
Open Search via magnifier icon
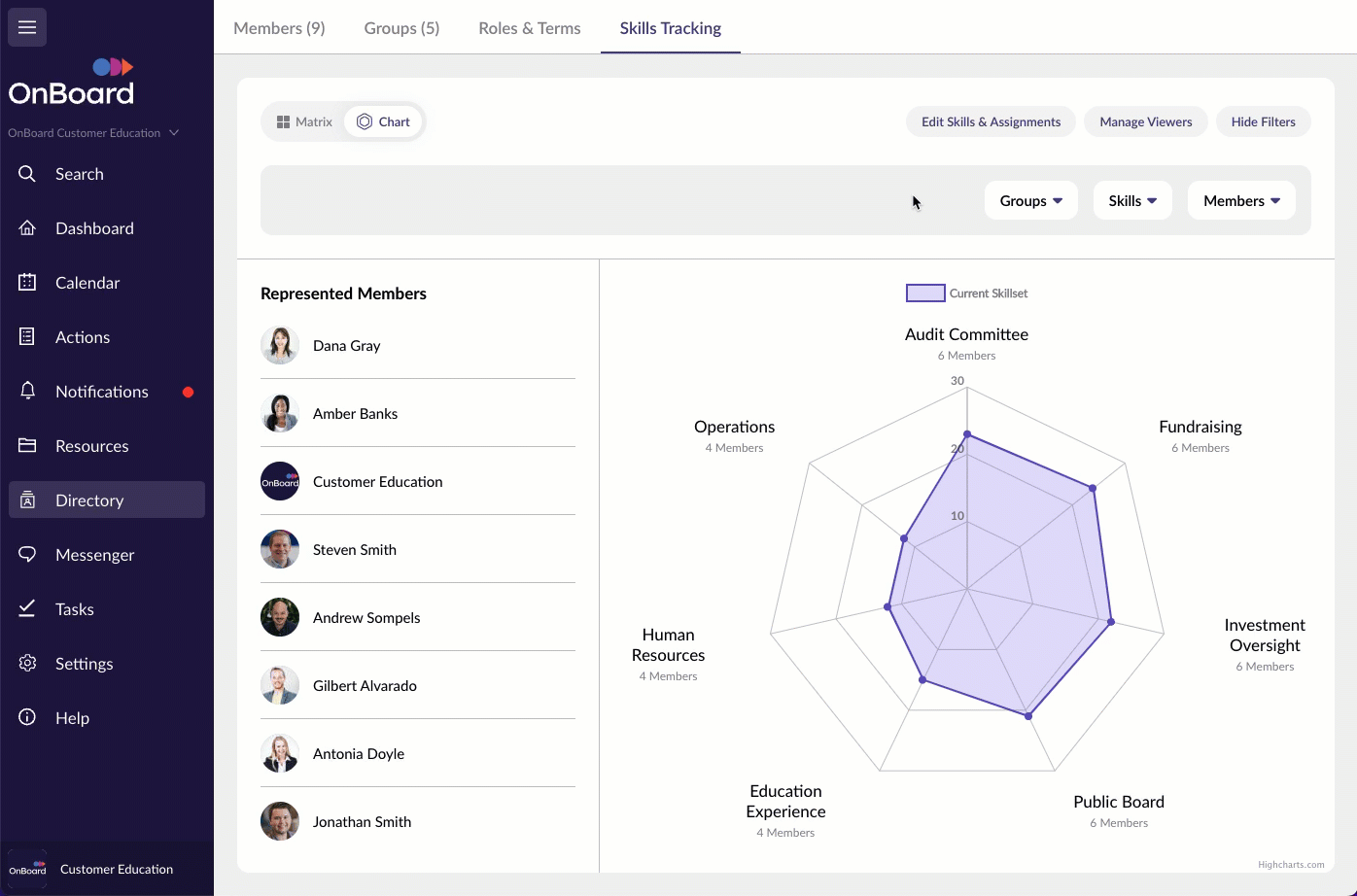coord(27,174)
